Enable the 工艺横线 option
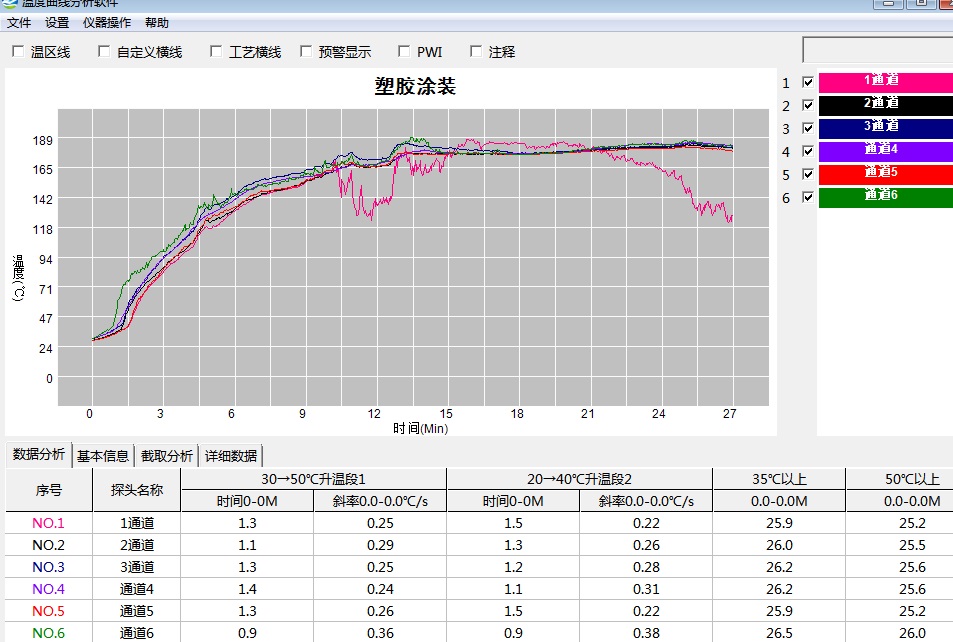The height and width of the screenshot is (642, 953). 216,52
